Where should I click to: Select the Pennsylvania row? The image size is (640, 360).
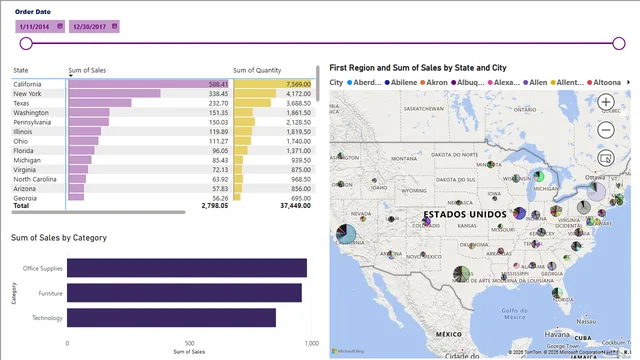click(x=162, y=122)
